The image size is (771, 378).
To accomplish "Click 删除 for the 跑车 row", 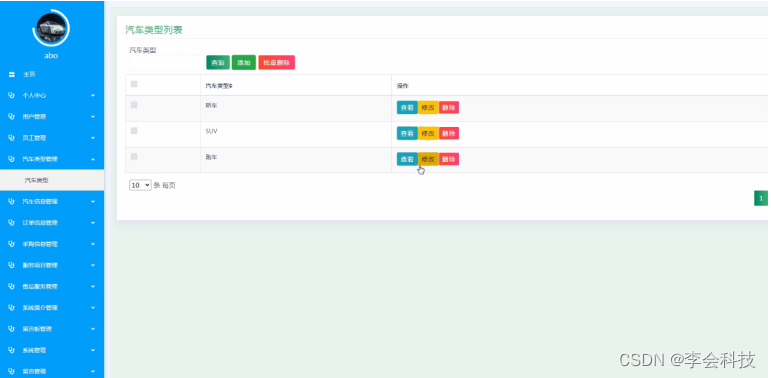I will (448, 159).
